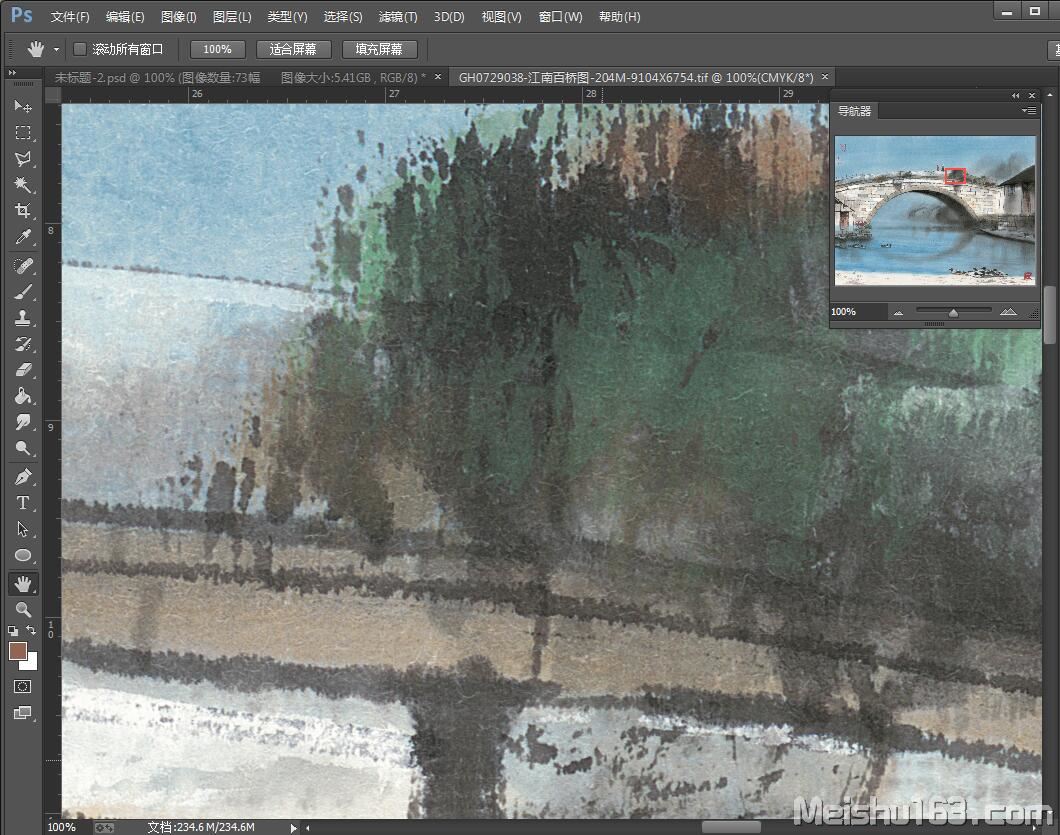Close the 未标题-2.psd document tab
This screenshot has width=1060, height=835.
[x=437, y=77]
